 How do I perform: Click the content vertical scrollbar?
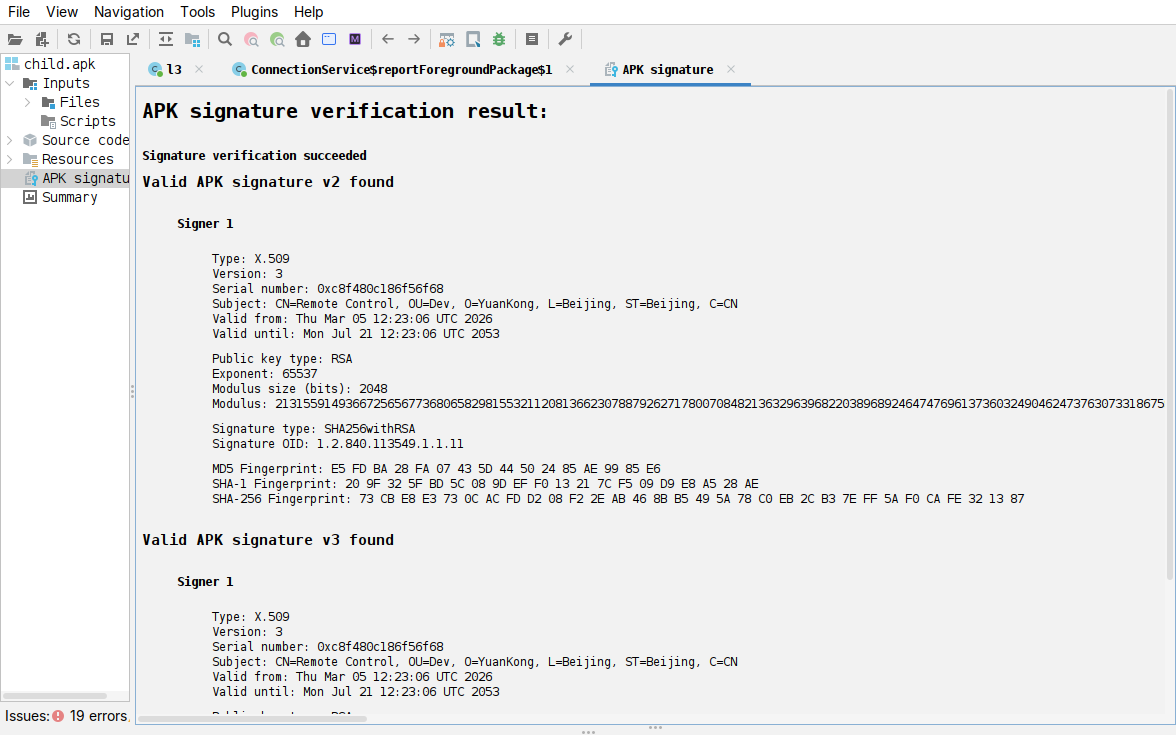(1170, 334)
